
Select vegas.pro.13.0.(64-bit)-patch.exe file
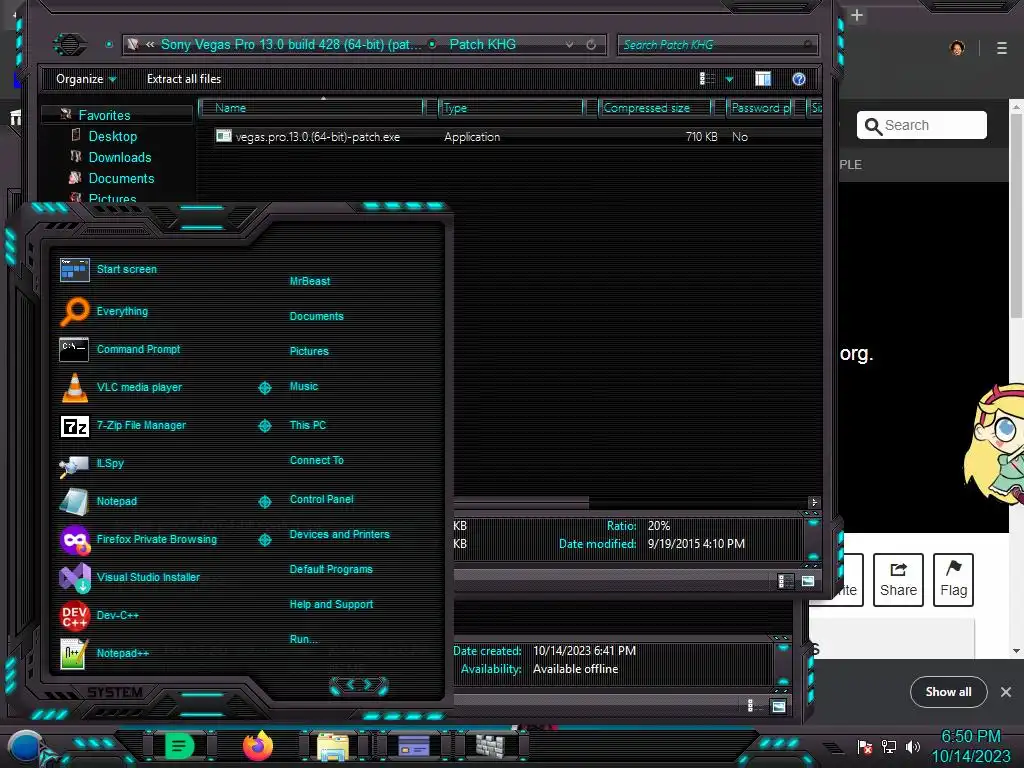tap(307, 136)
